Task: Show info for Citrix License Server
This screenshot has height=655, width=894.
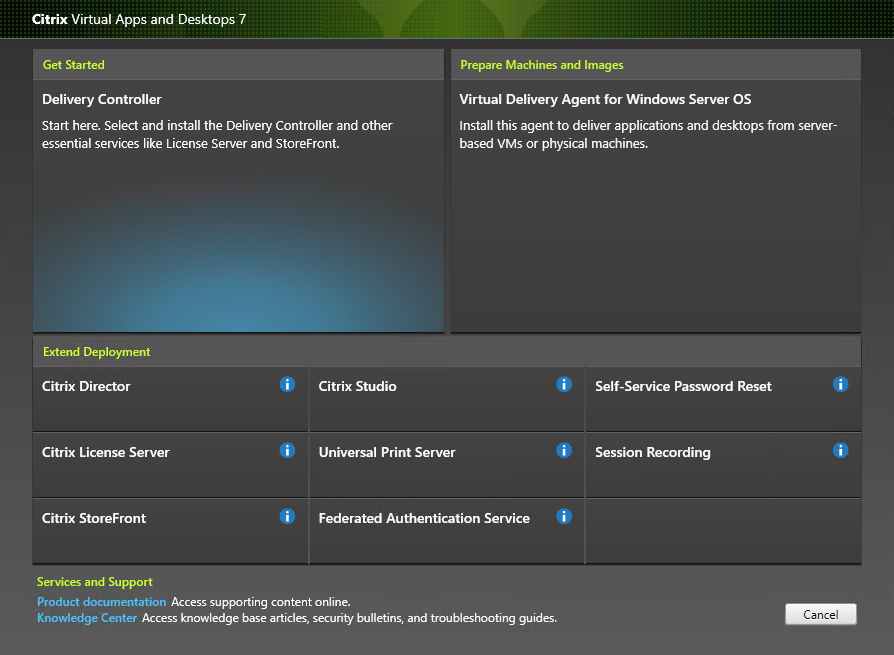Action: pyautogui.click(x=287, y=450)
